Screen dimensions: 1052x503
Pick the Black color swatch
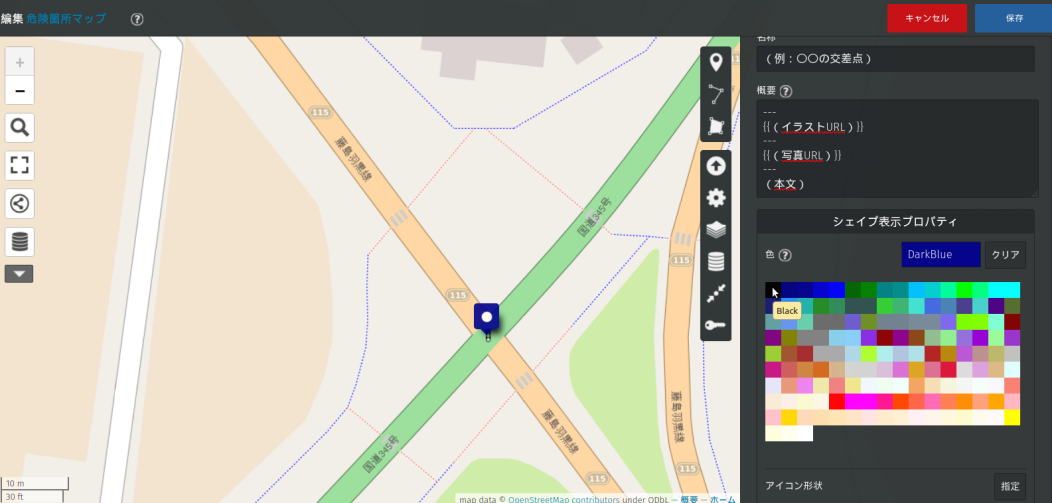(x=773, y=290)
